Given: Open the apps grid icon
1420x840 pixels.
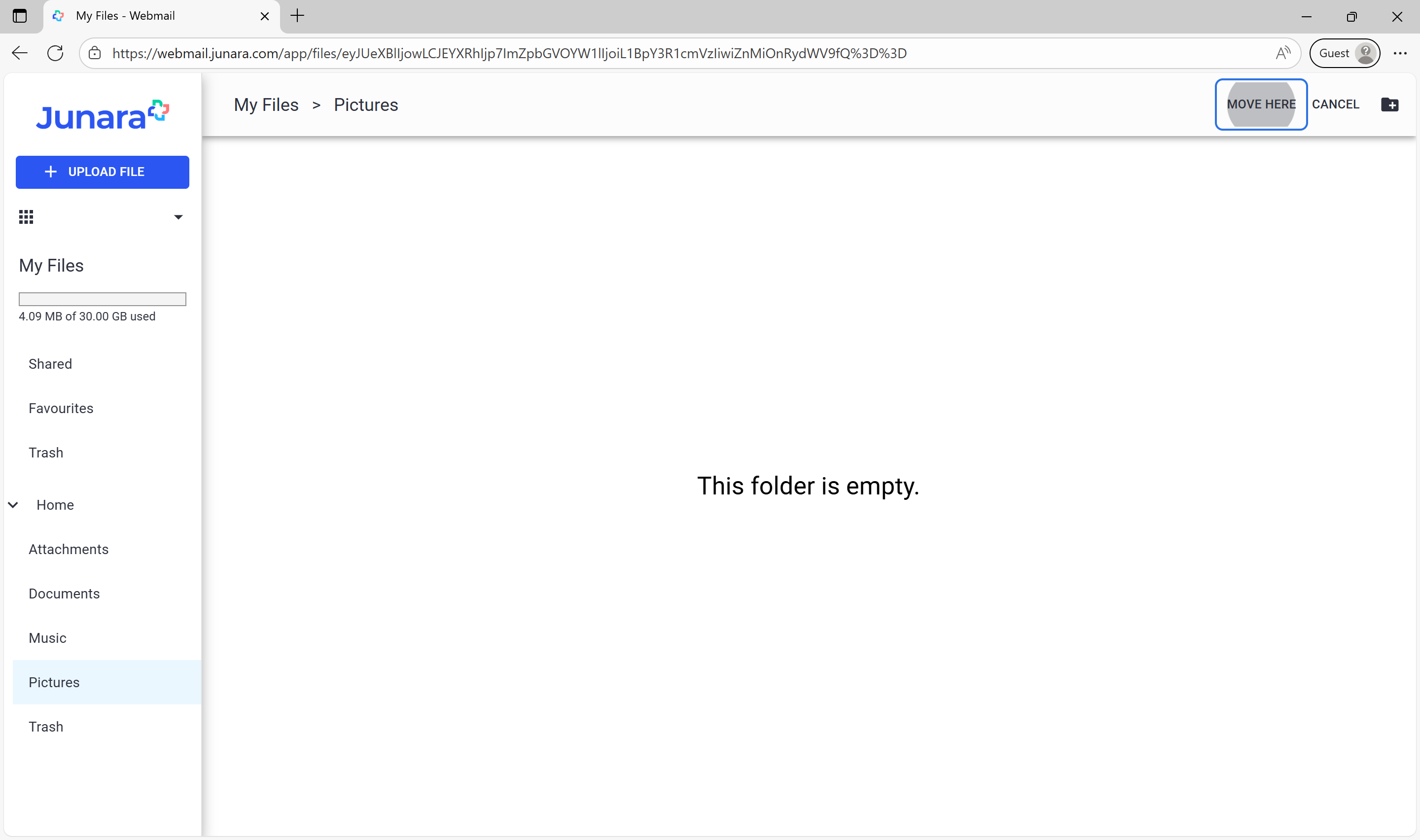Looking at the screenshot, I should (x=26, y=217).
